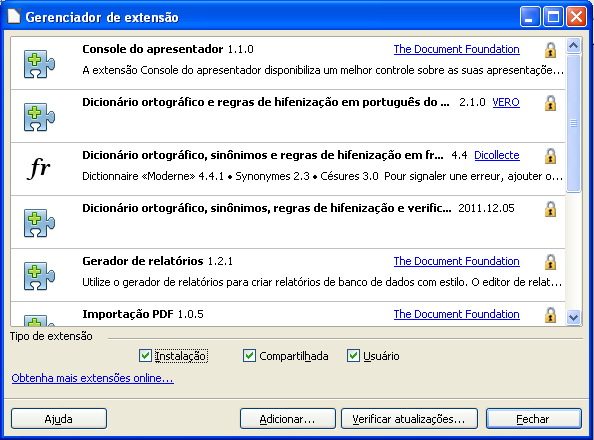Toggle the Compartilhada checkbox

pyautogui.click(x=249, y=355)
